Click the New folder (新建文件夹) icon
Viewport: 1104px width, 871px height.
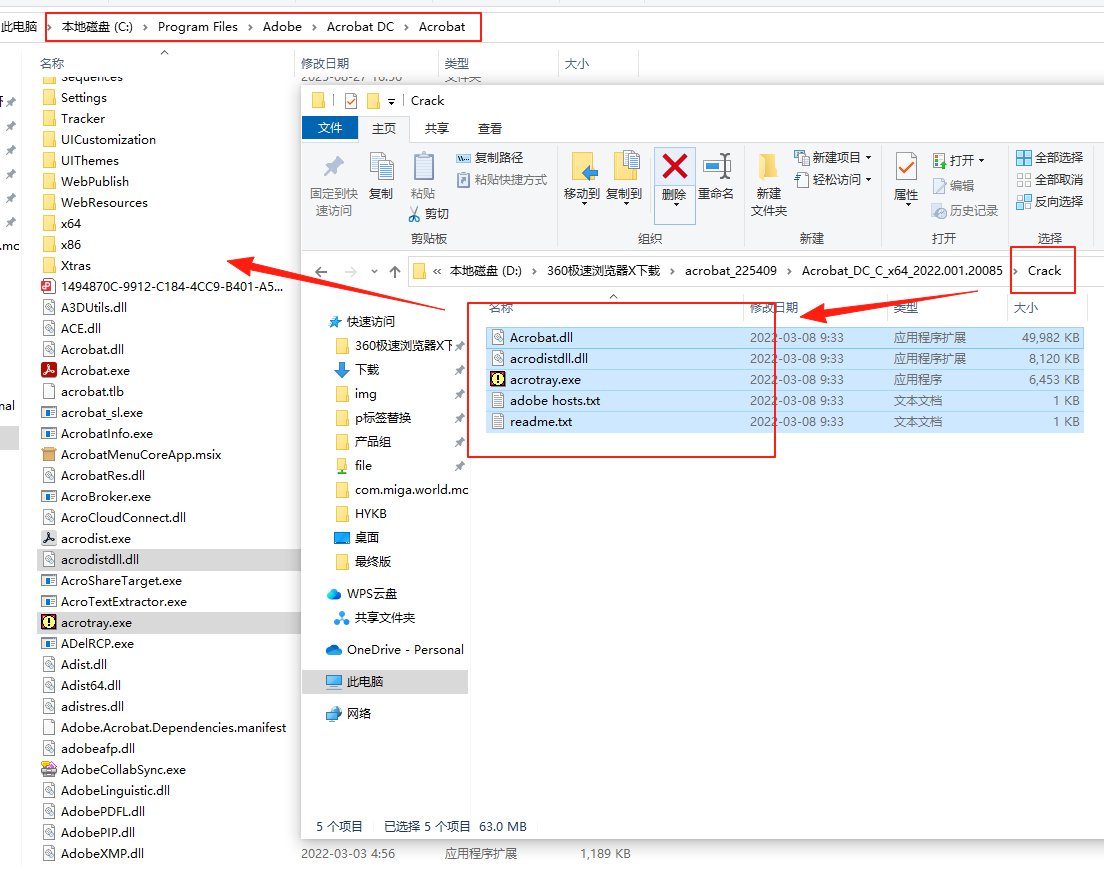pos(768,167)
